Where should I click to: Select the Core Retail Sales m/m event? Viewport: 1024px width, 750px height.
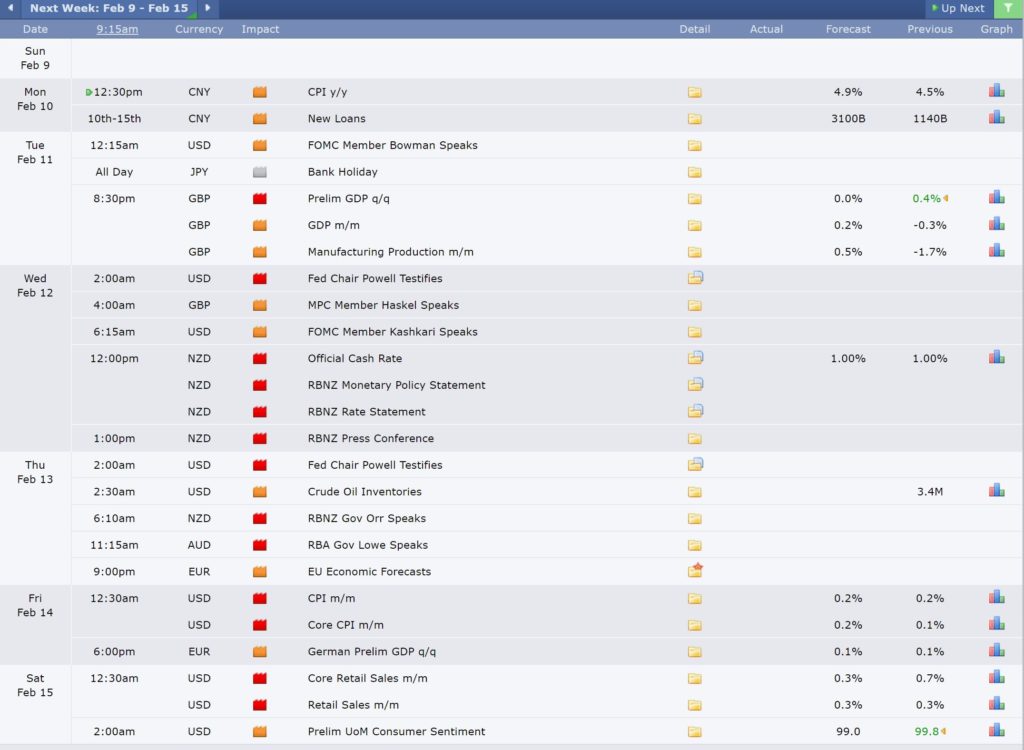coord(368,679)
